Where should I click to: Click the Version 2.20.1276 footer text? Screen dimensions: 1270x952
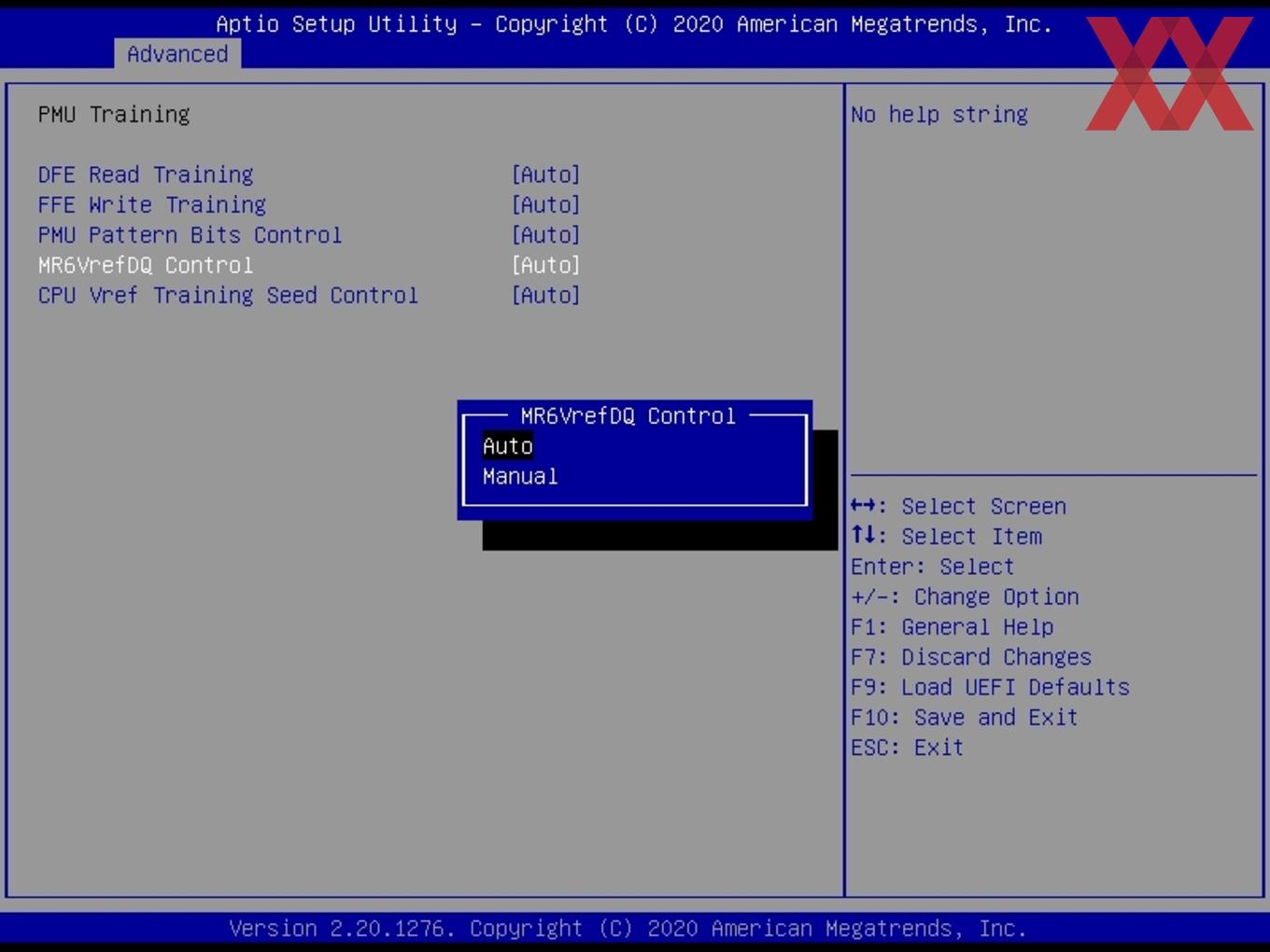pyautogui.click(x=628, y=929)
